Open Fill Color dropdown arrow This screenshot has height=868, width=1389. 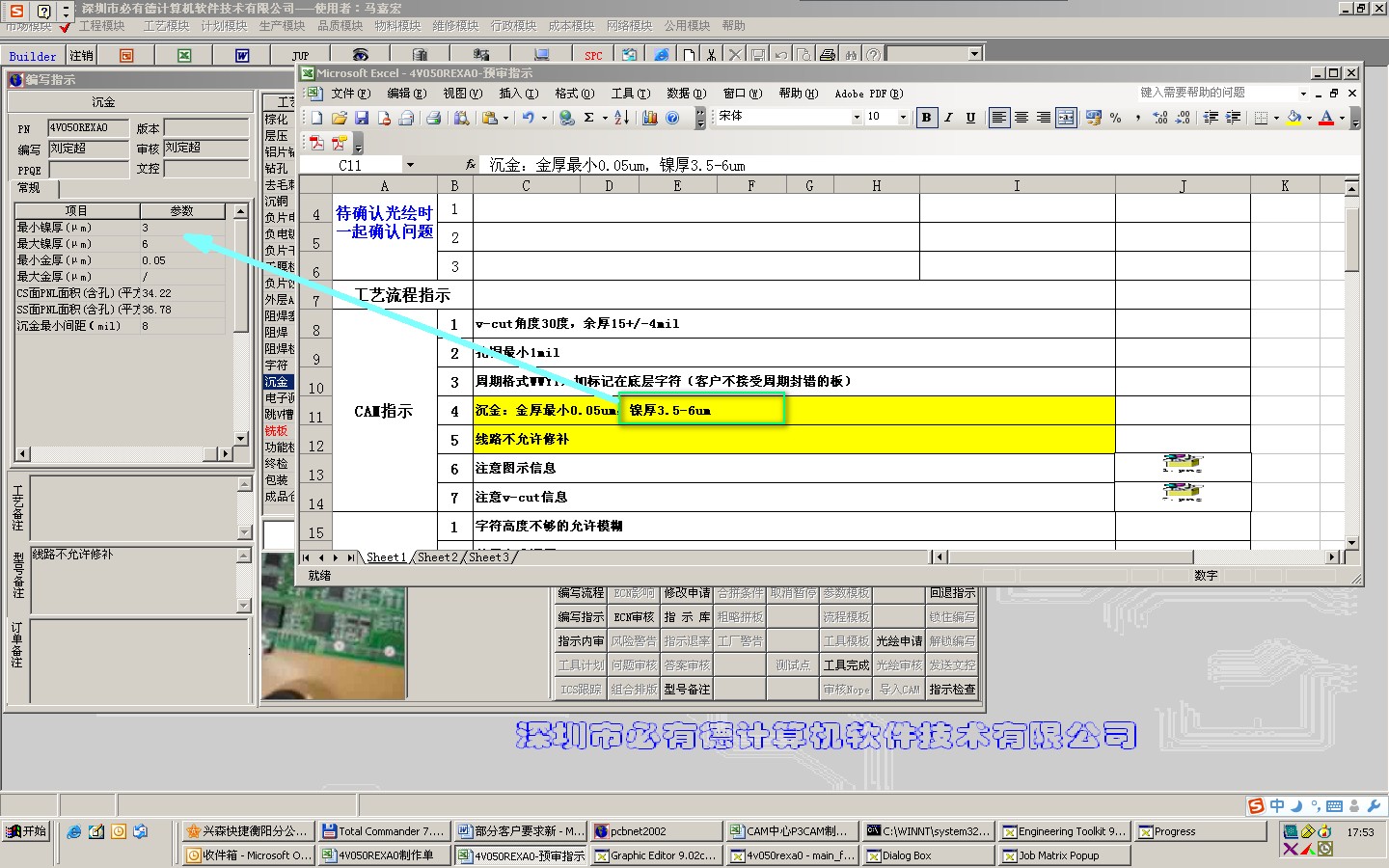click(1309, 118)
